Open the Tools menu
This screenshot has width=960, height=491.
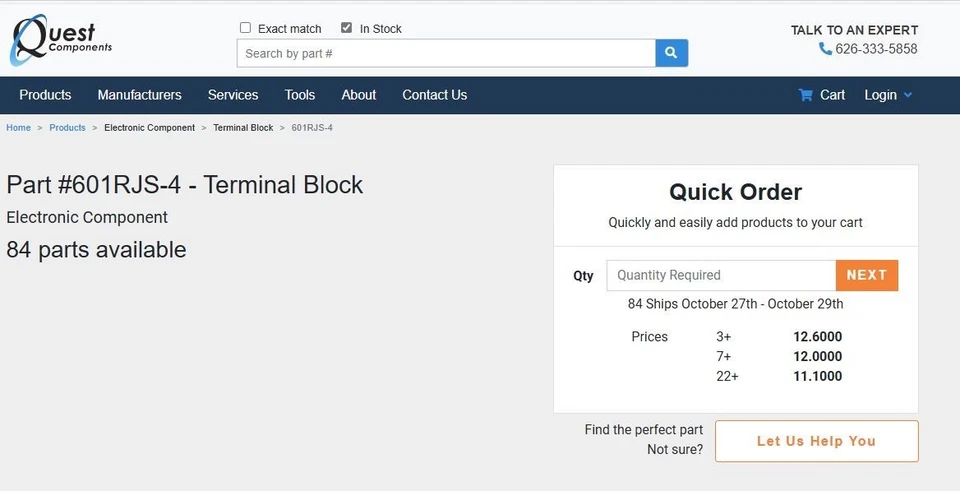pos(300,95)
